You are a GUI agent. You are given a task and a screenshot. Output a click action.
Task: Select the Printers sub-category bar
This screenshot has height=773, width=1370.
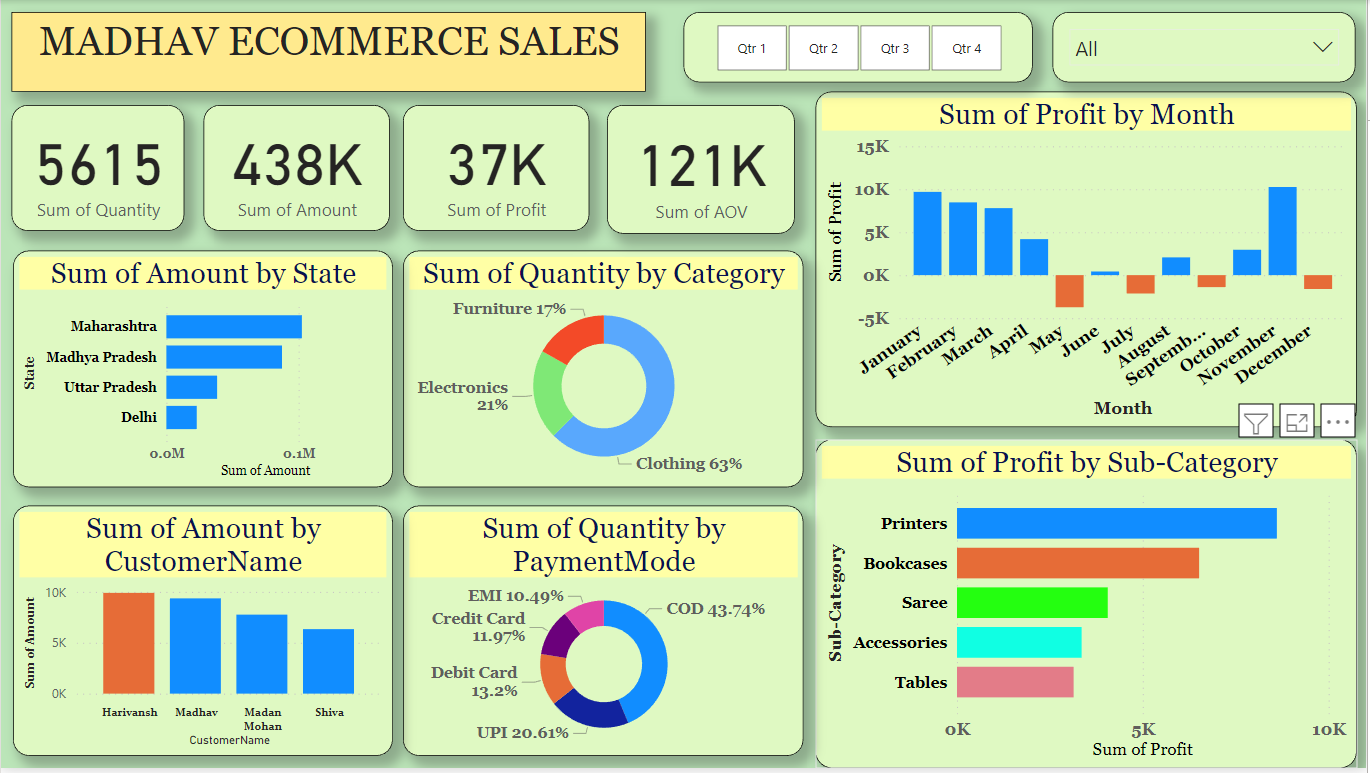[1116, 524]
